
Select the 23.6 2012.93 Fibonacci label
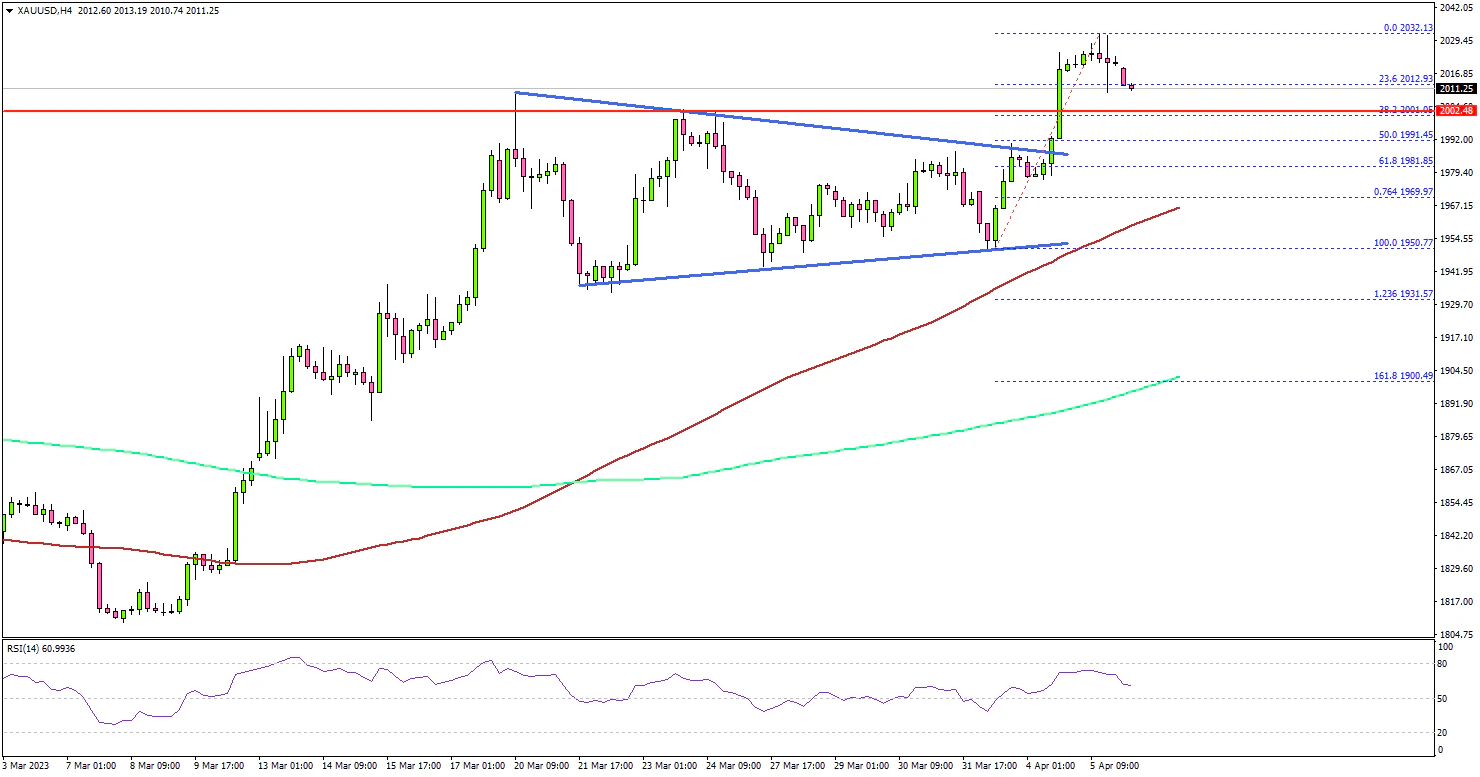pos(1406,79)
